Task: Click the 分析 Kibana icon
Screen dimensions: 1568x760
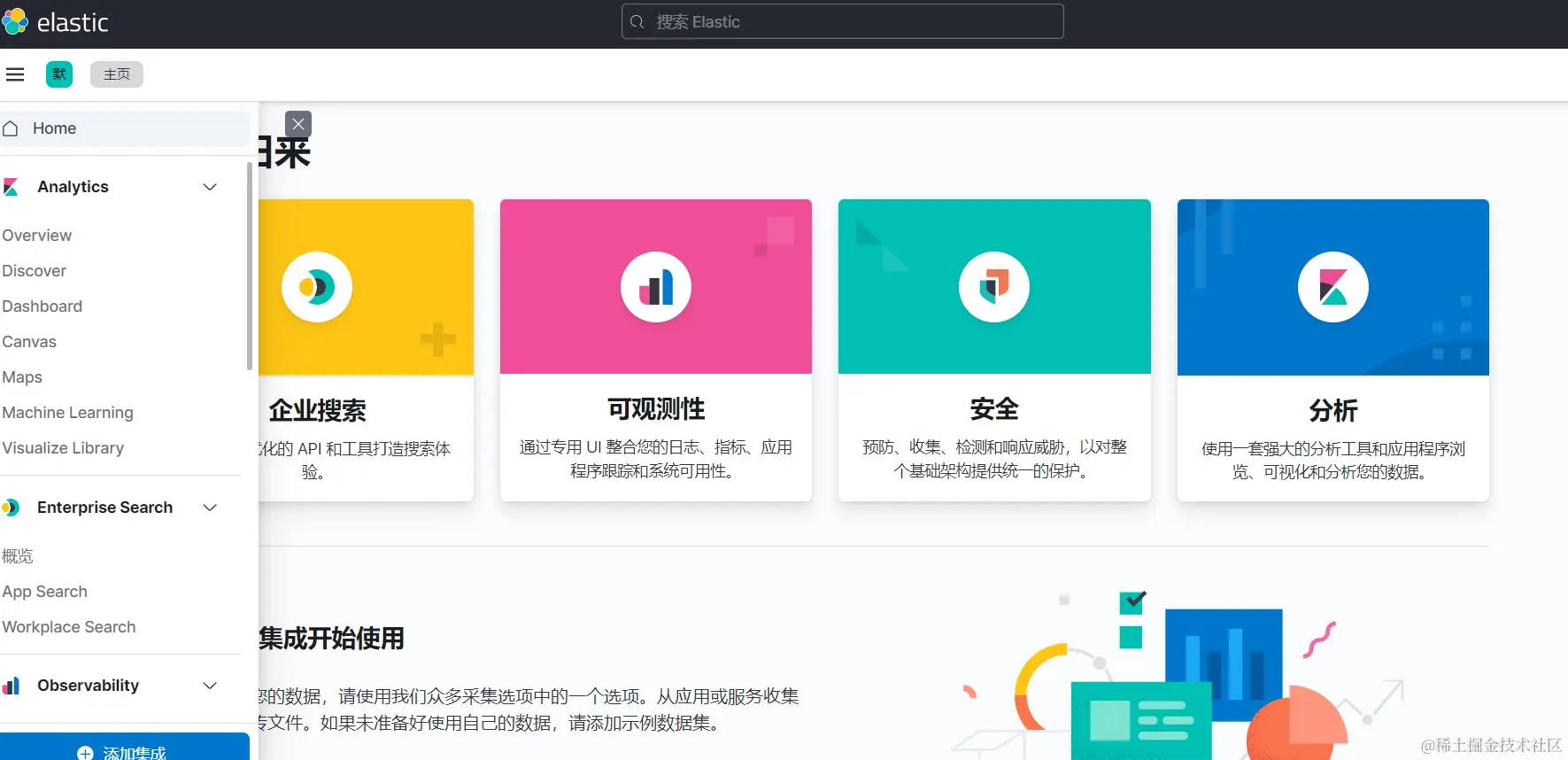Action: tap(1333, 287)
